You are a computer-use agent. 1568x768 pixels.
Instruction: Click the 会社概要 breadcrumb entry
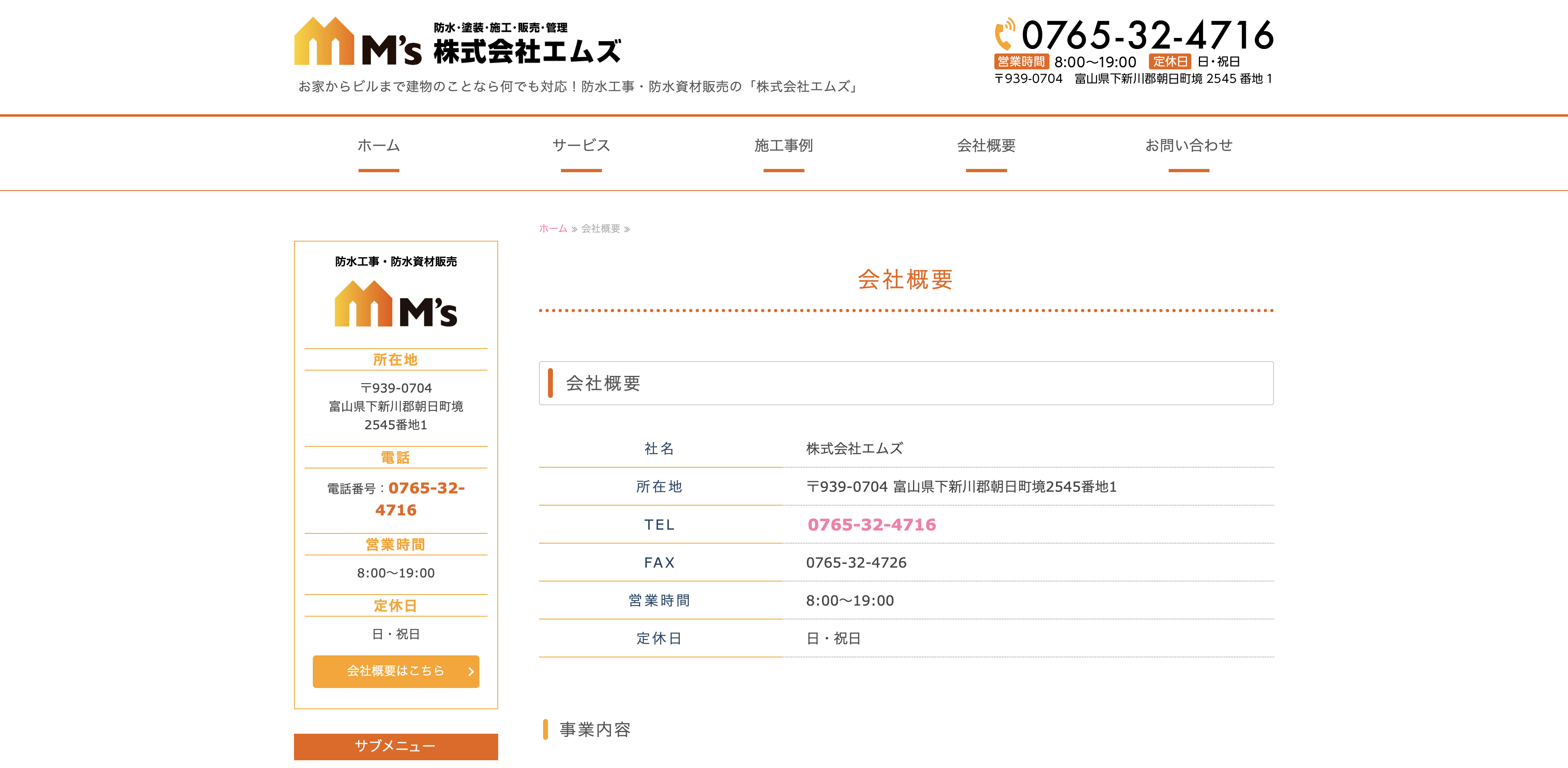point(600,229)
